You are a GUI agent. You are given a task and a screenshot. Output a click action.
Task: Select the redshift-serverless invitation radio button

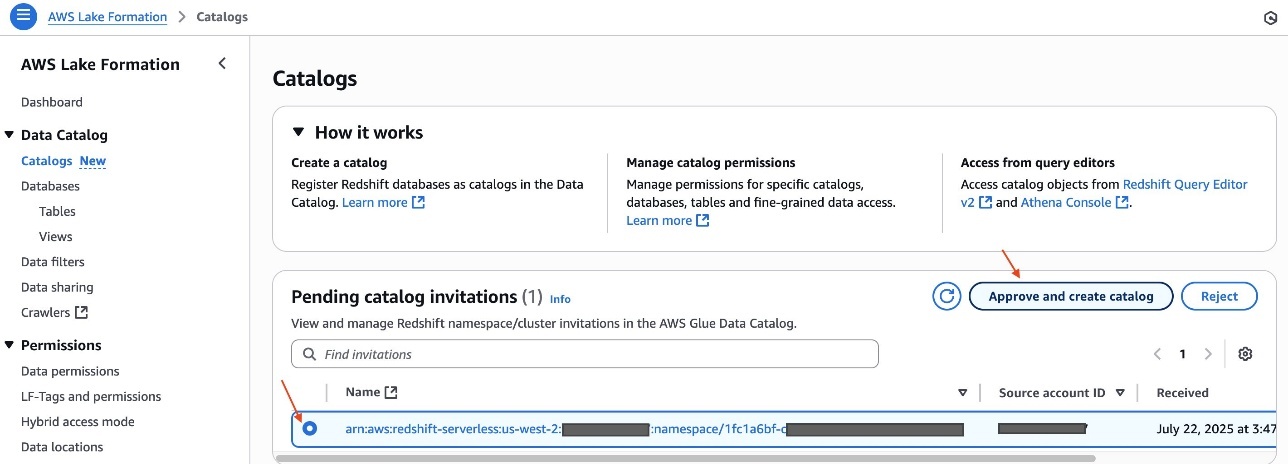coord(310,428)
